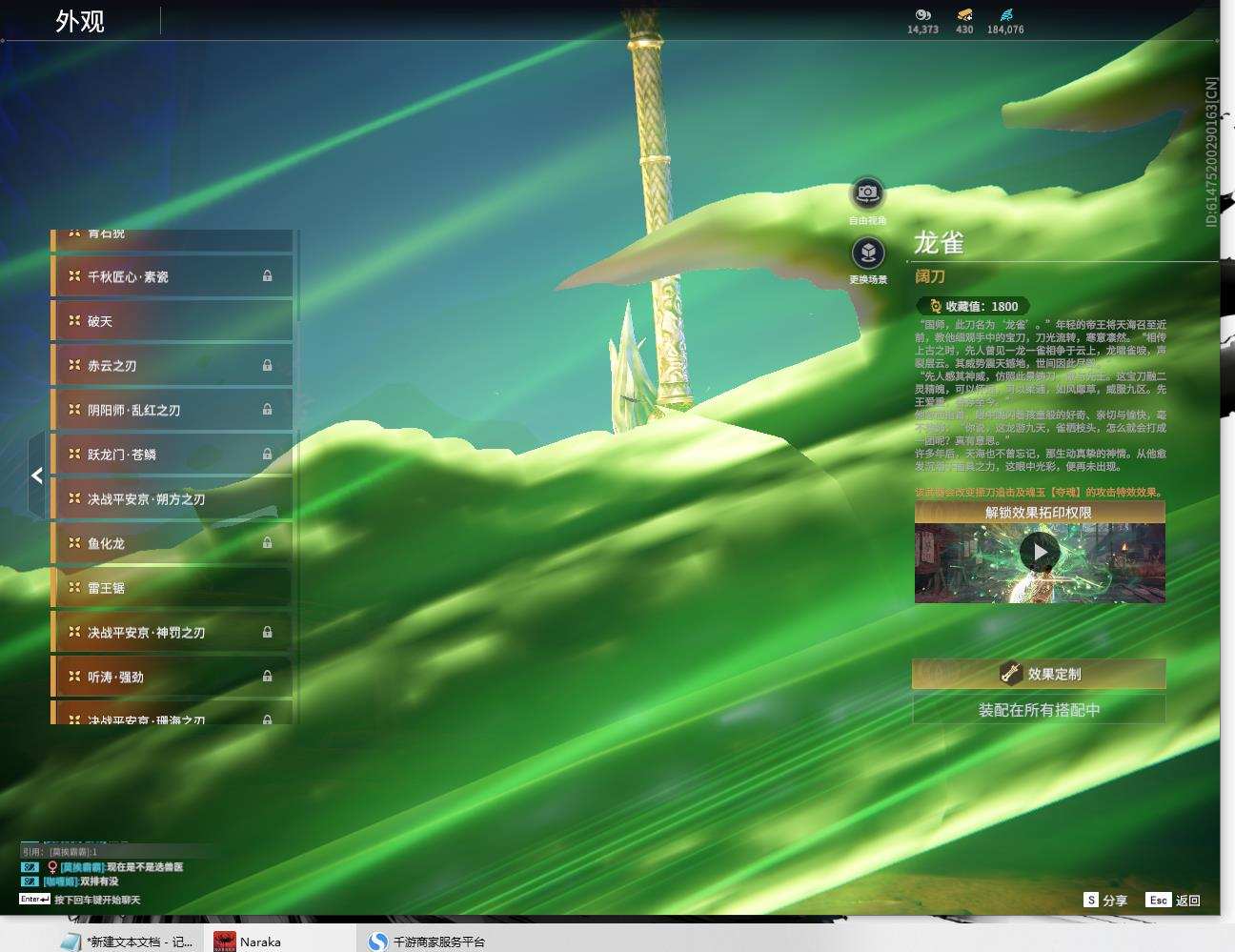Click the change scene icon (更换场景)
1235x952 pixels.
click(x=867, y=253)
